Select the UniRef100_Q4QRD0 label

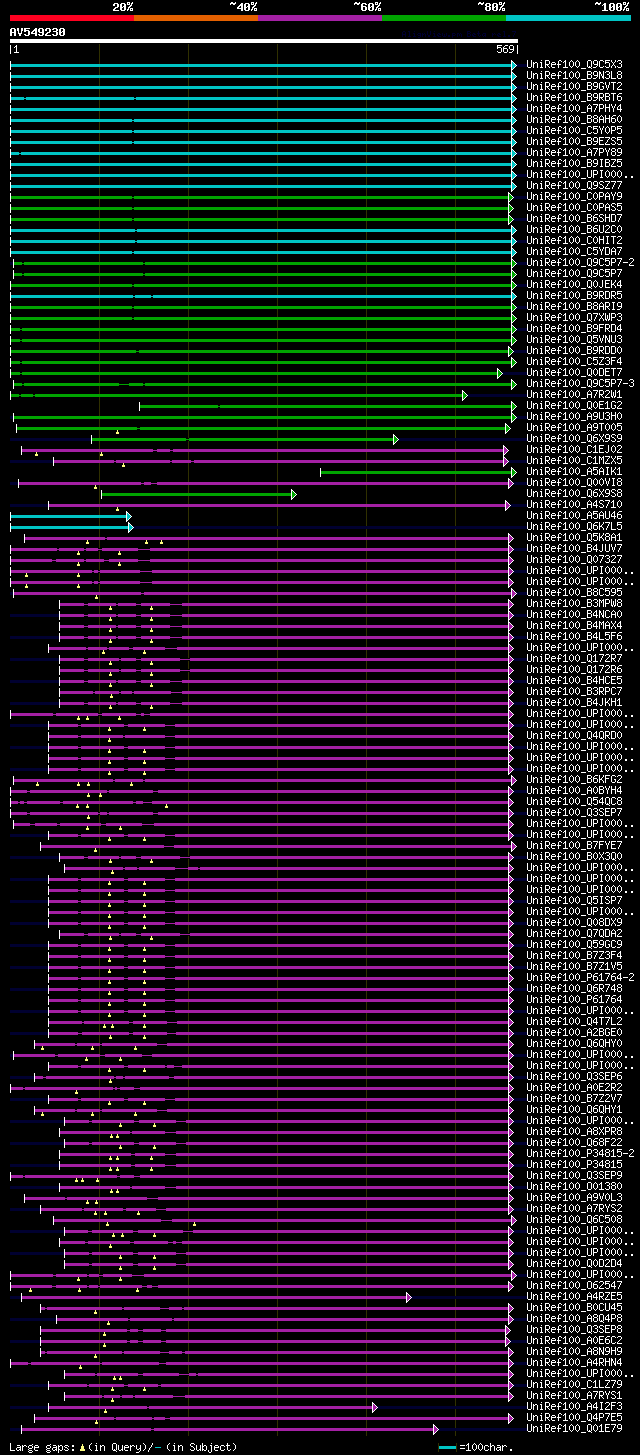(574, 735)
